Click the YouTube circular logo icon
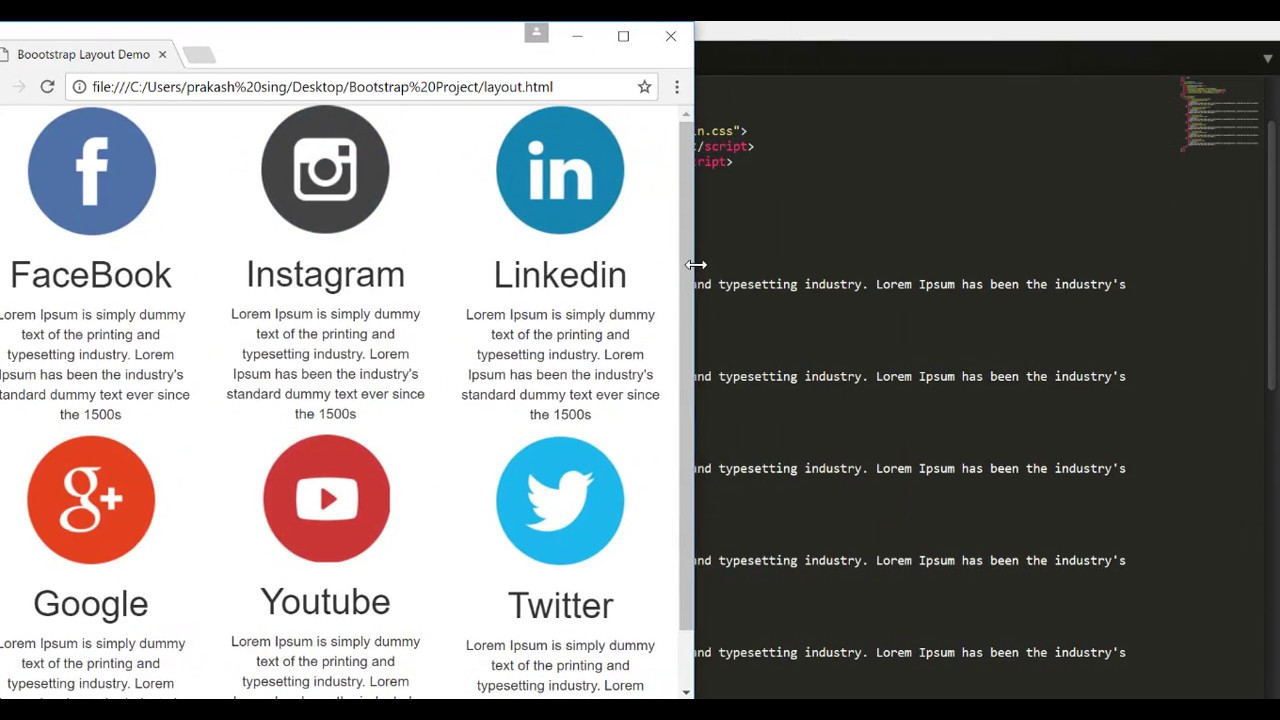The image size is (1280, 720). coord(326,499)
